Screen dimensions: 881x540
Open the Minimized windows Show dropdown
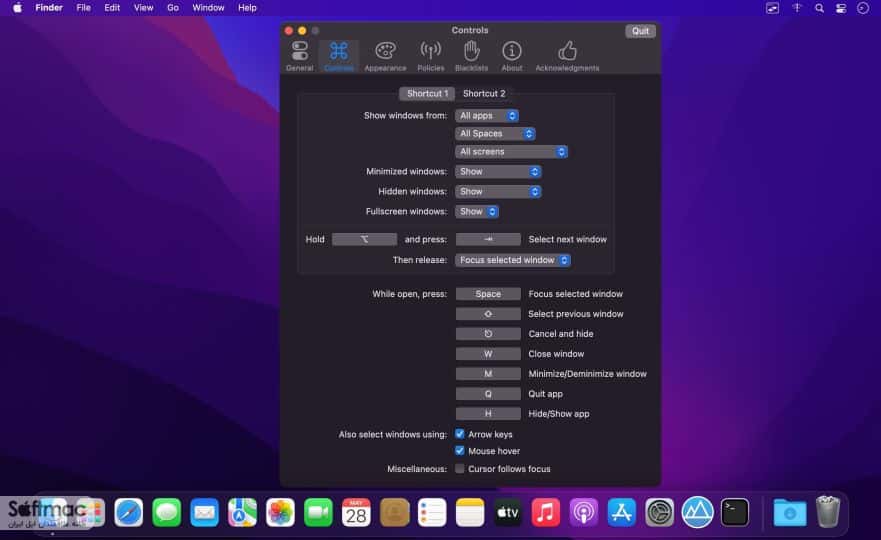[498, 171]
